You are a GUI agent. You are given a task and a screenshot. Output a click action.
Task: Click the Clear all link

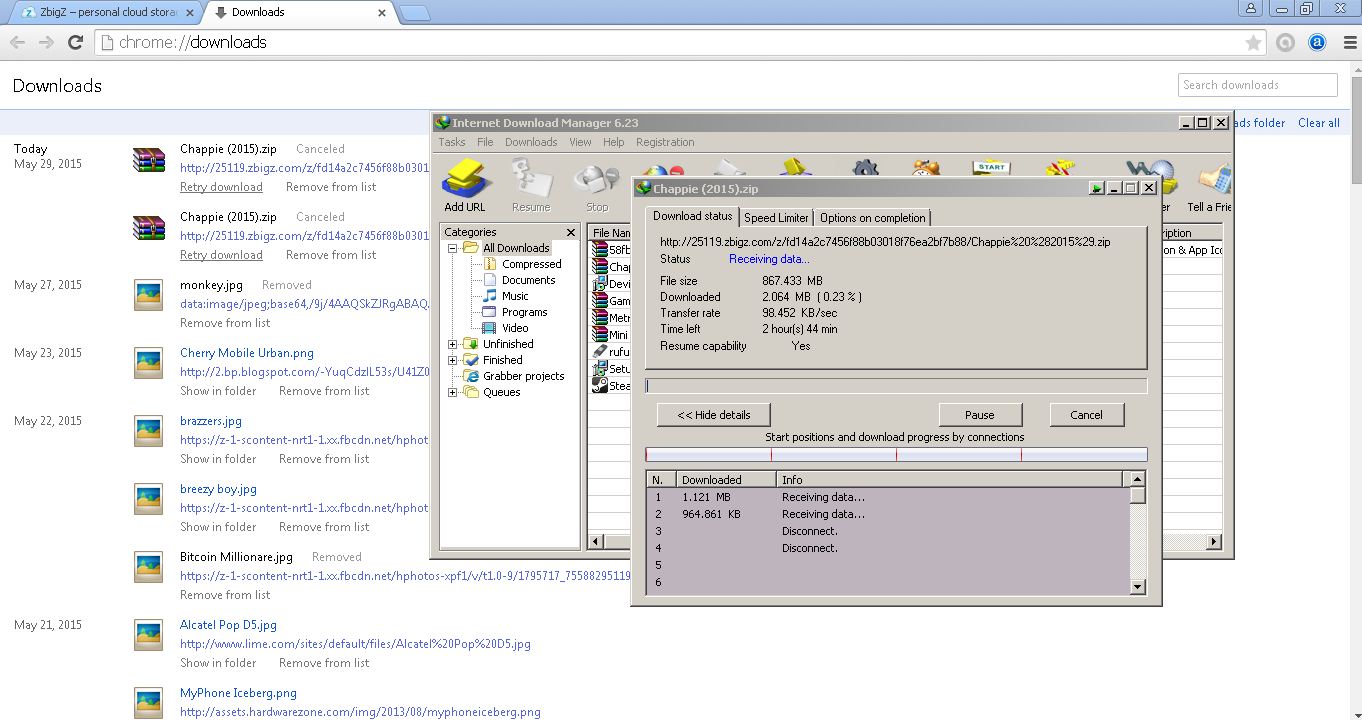pos(1319,123)
